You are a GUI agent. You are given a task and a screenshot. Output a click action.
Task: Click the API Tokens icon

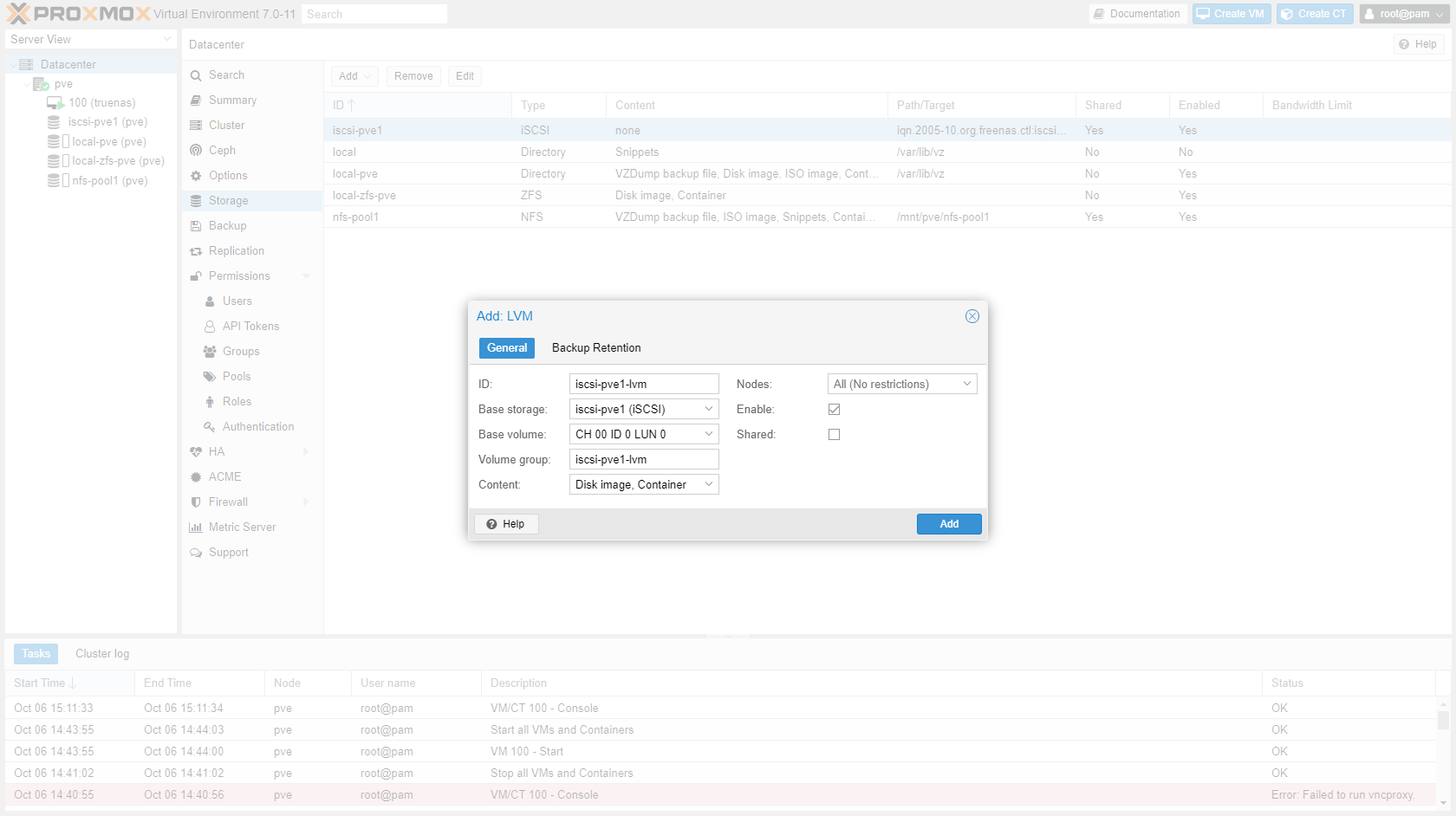point(210,327)
